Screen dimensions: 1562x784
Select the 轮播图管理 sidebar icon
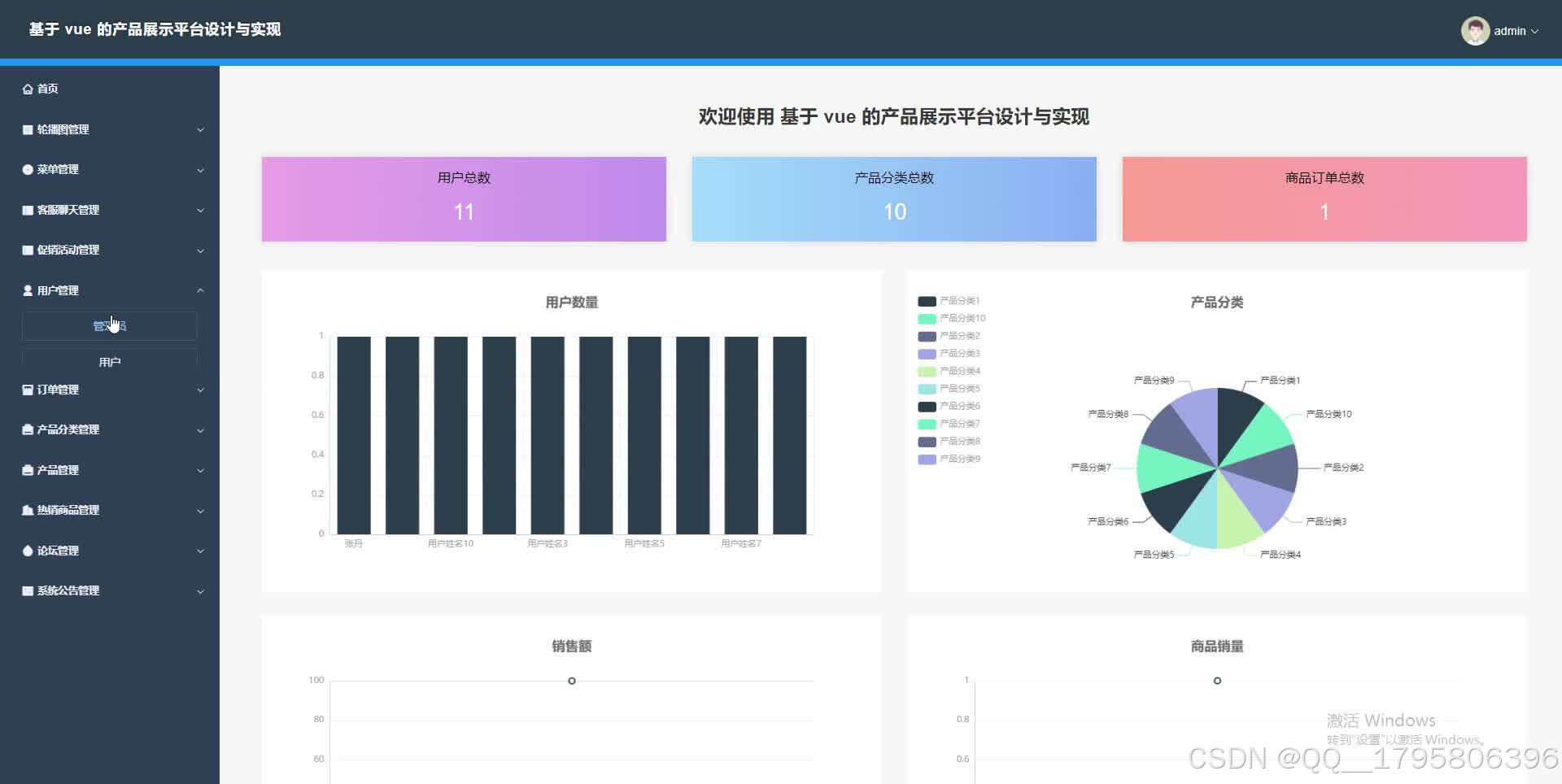click(27, 129)
